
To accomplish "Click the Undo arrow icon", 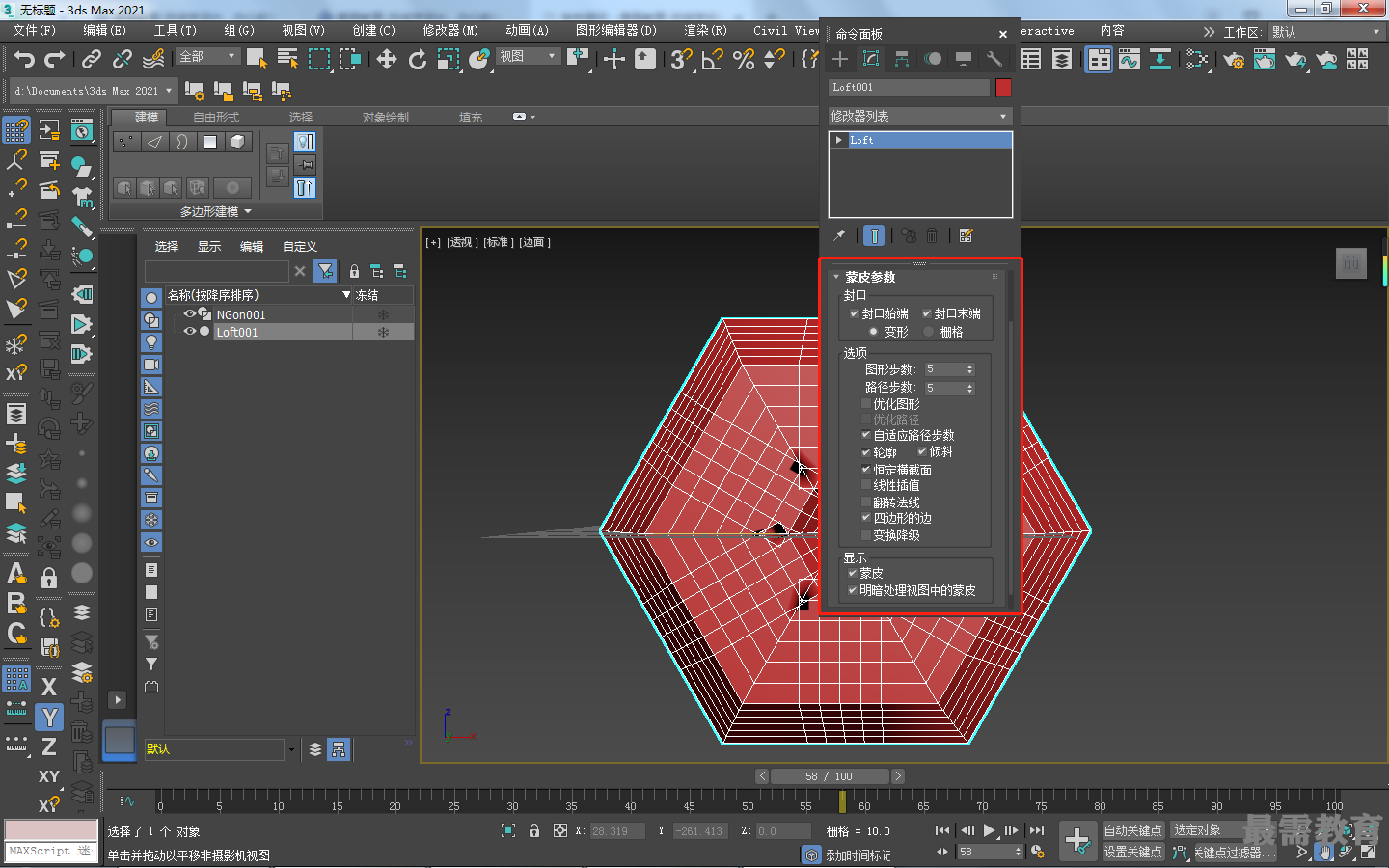I will [x=24, y=60].
